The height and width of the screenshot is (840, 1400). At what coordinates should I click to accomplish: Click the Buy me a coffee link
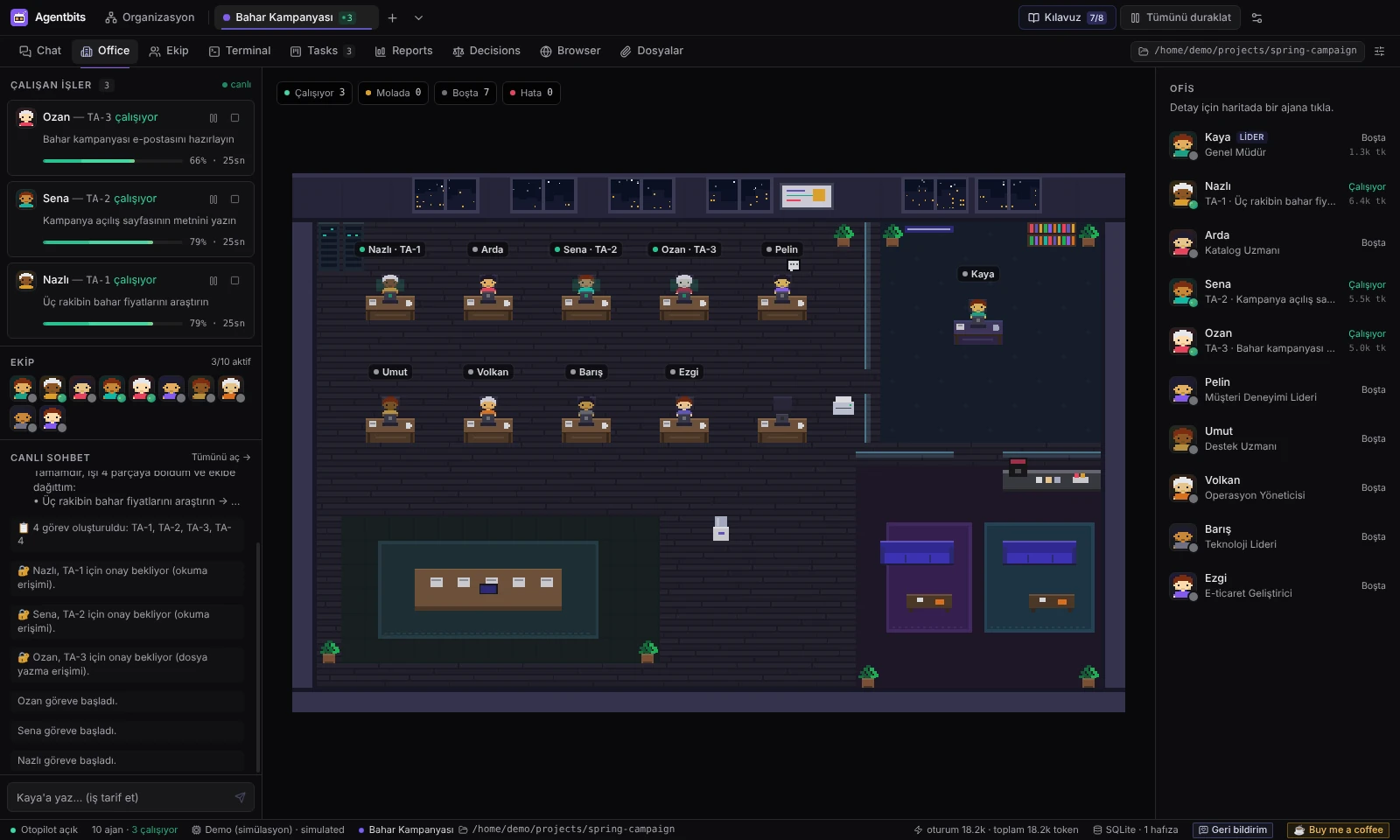[x=1340, y=829]
